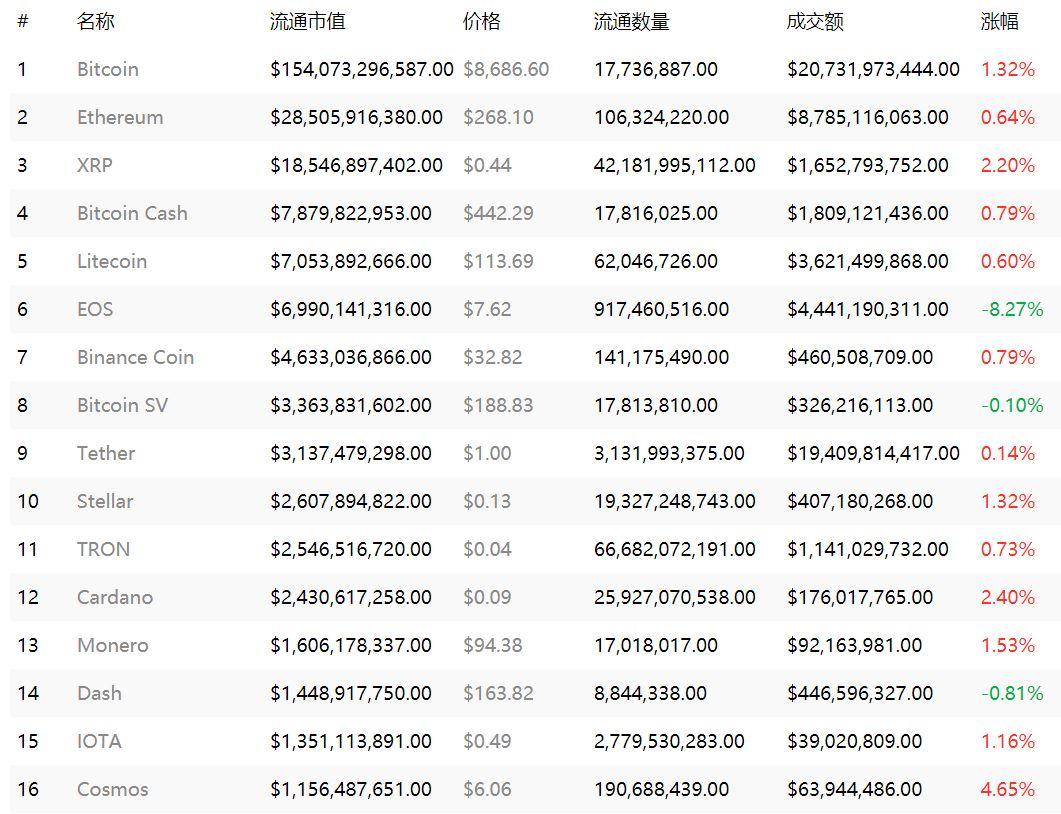Open Bitcoin Cash details link
Image resolution: width=1061 pixels, height=814 pixels.
132,213
